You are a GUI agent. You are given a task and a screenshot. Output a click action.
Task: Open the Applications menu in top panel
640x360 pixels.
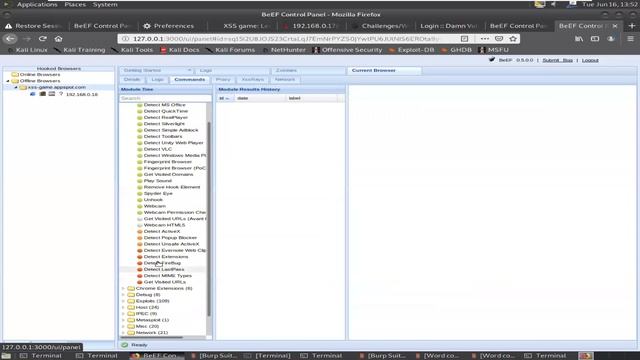(x=37, y=4)
